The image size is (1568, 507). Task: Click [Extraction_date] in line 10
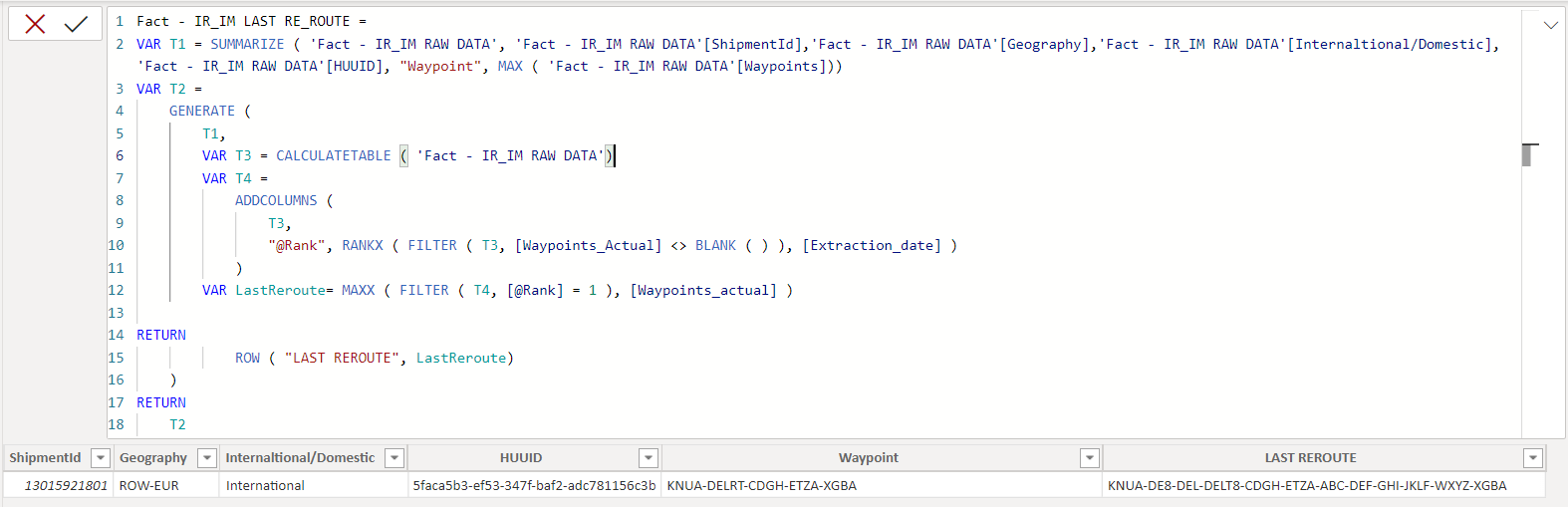tap(872, 245)
